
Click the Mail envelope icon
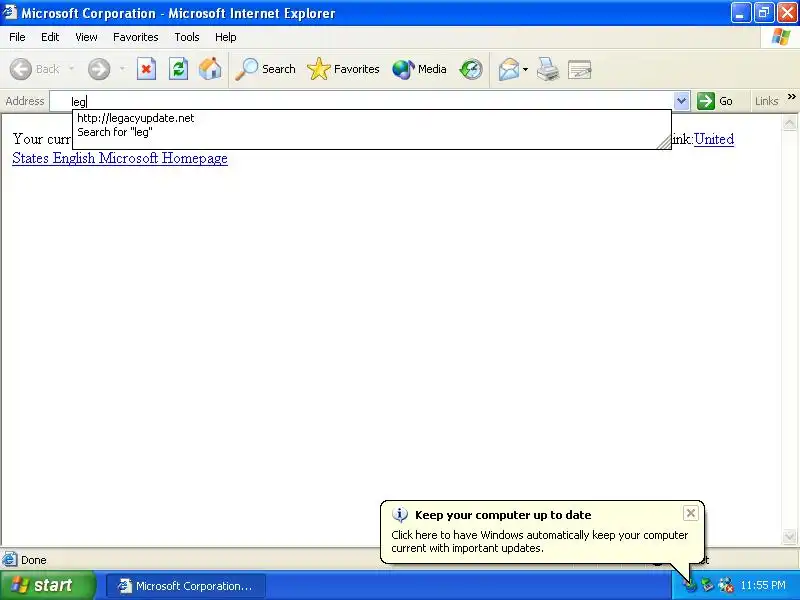tap(509, 69)
